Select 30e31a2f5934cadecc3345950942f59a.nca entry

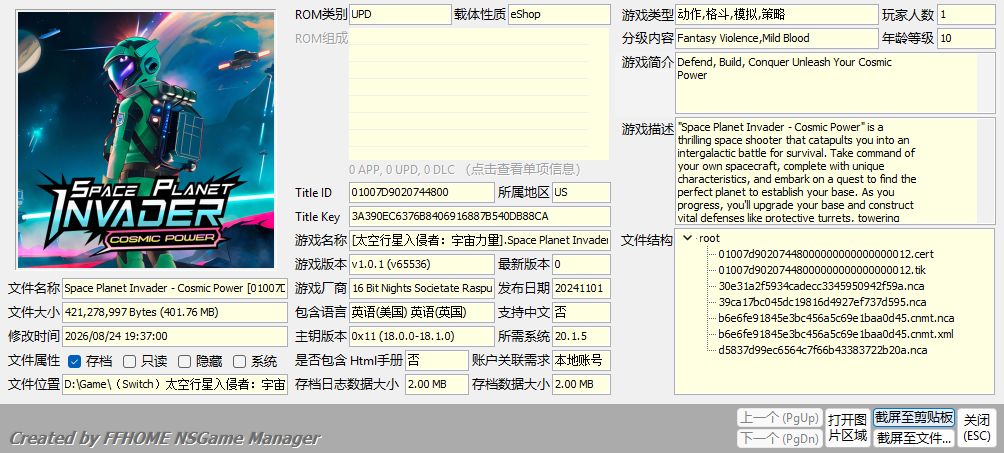coord(822,286)
